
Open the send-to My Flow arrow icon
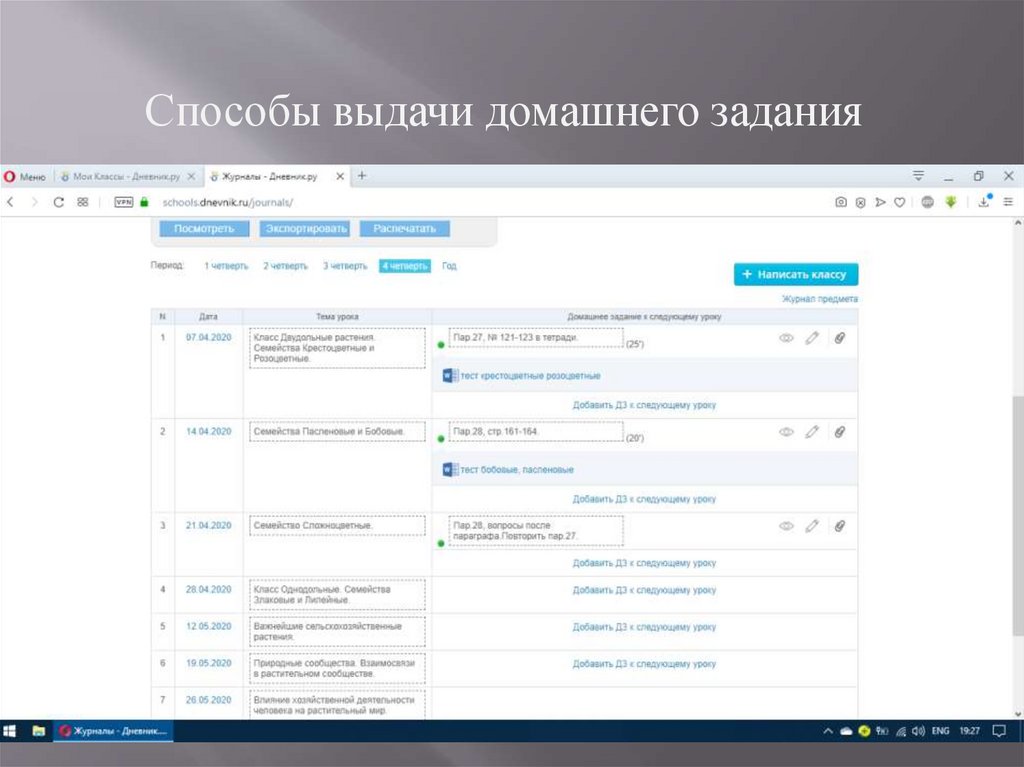[880, 203]
